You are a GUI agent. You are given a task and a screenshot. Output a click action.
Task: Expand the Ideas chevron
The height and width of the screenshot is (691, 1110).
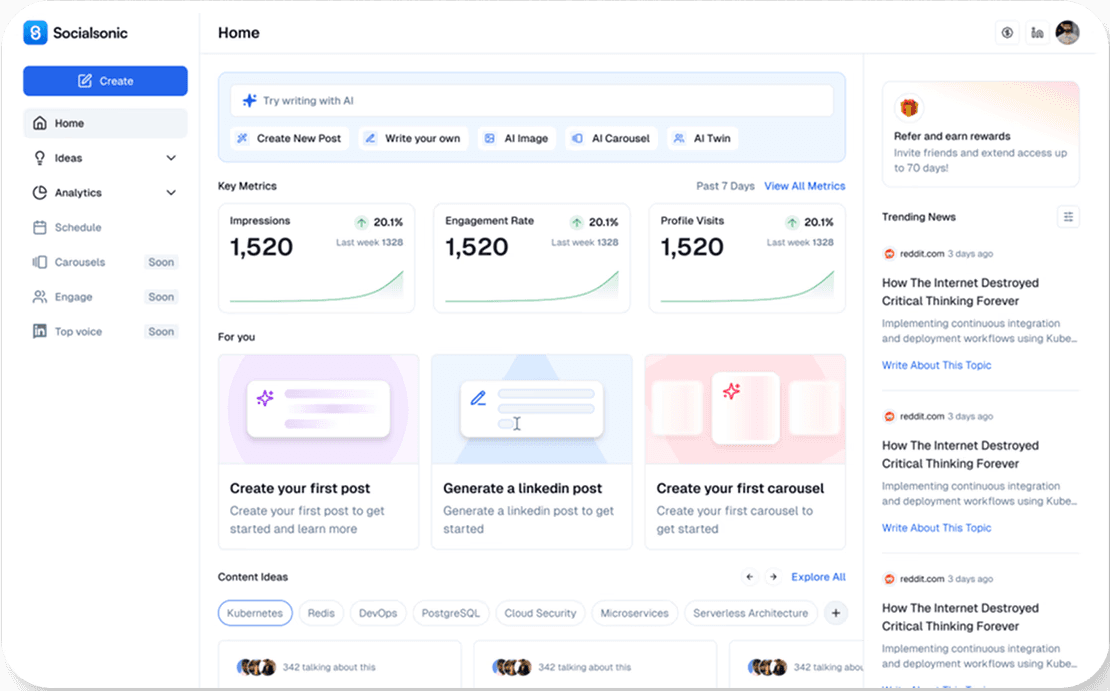point(171,158)
